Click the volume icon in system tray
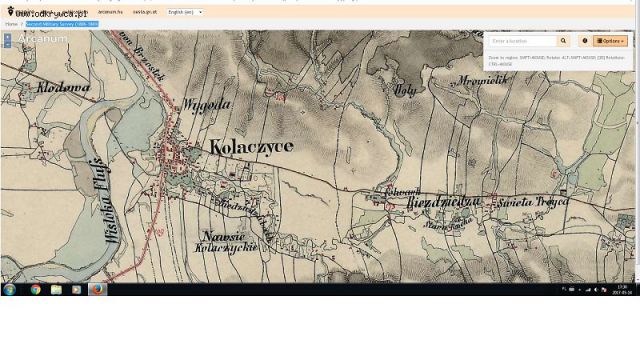Image resolution: width=640 pixels, height=360 pixels. pos(596,290)
